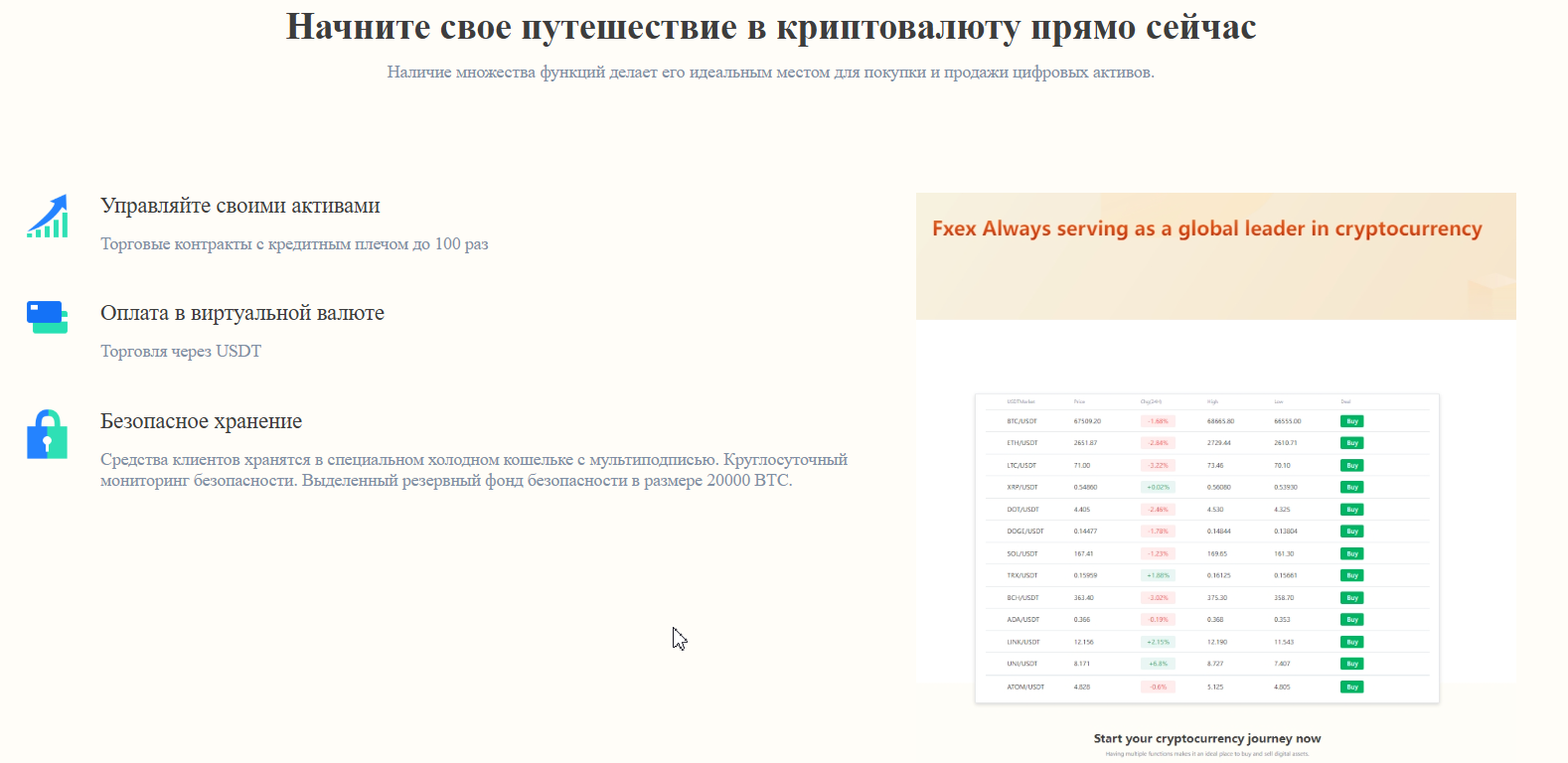Select the heading "Безопасное хранение"

tap(201, 421)
